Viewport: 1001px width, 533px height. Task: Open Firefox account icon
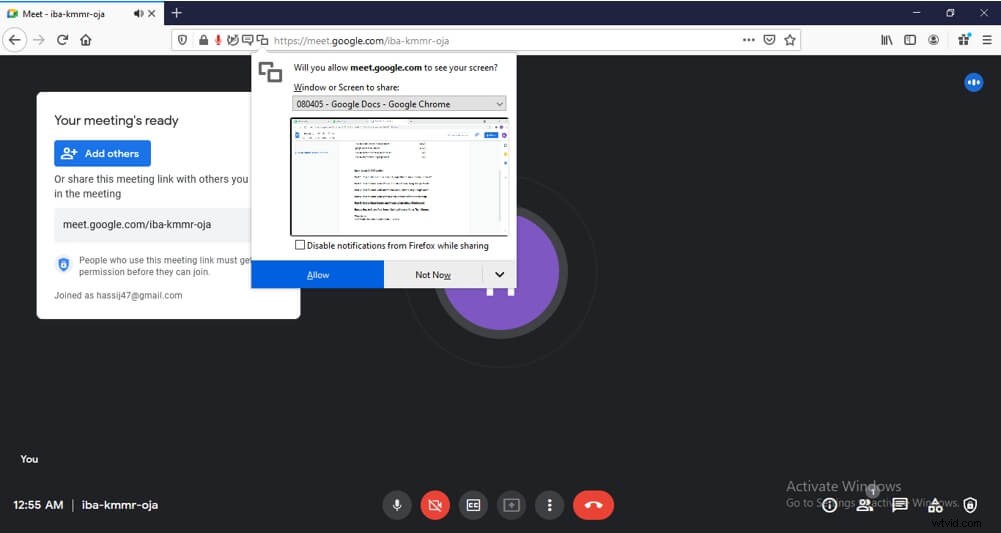(933, 40)
